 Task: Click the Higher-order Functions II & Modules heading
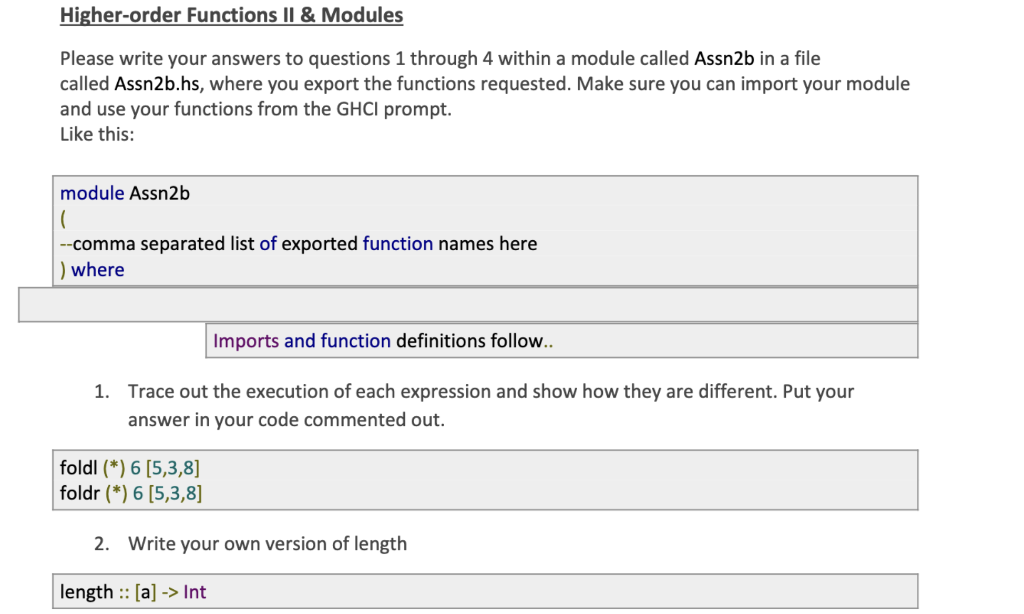pos(231,15)
